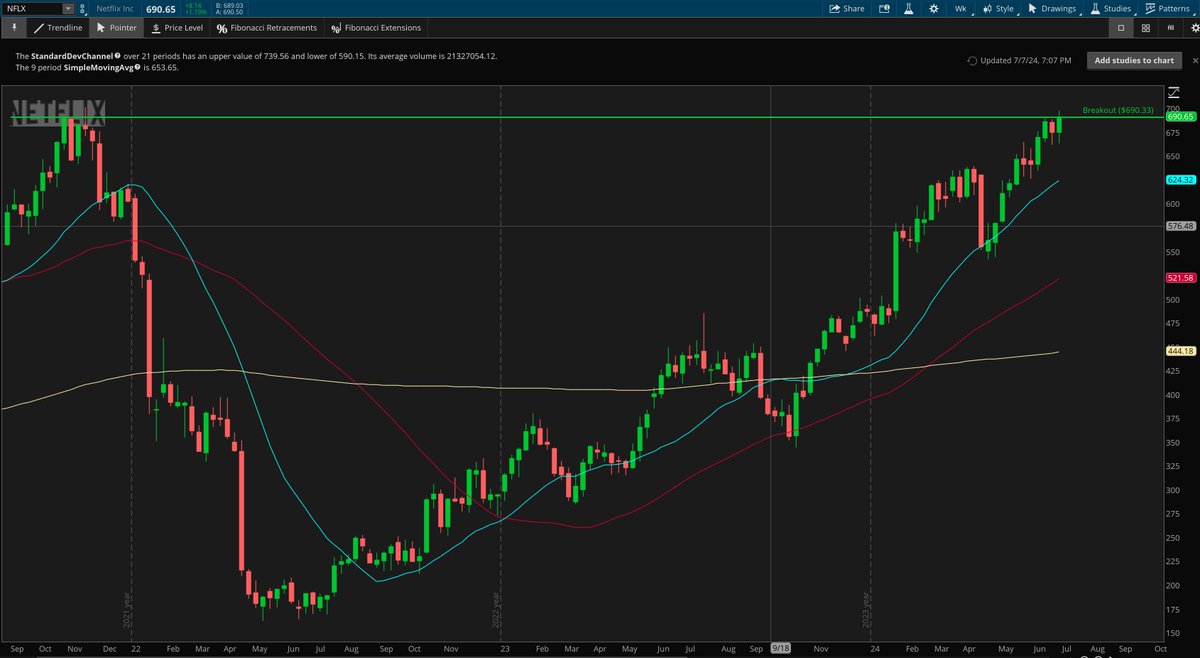1200x658 pixels.
Task: Click the chart alert notification icon
Action: pyautogui.click(x=884, y=8)
